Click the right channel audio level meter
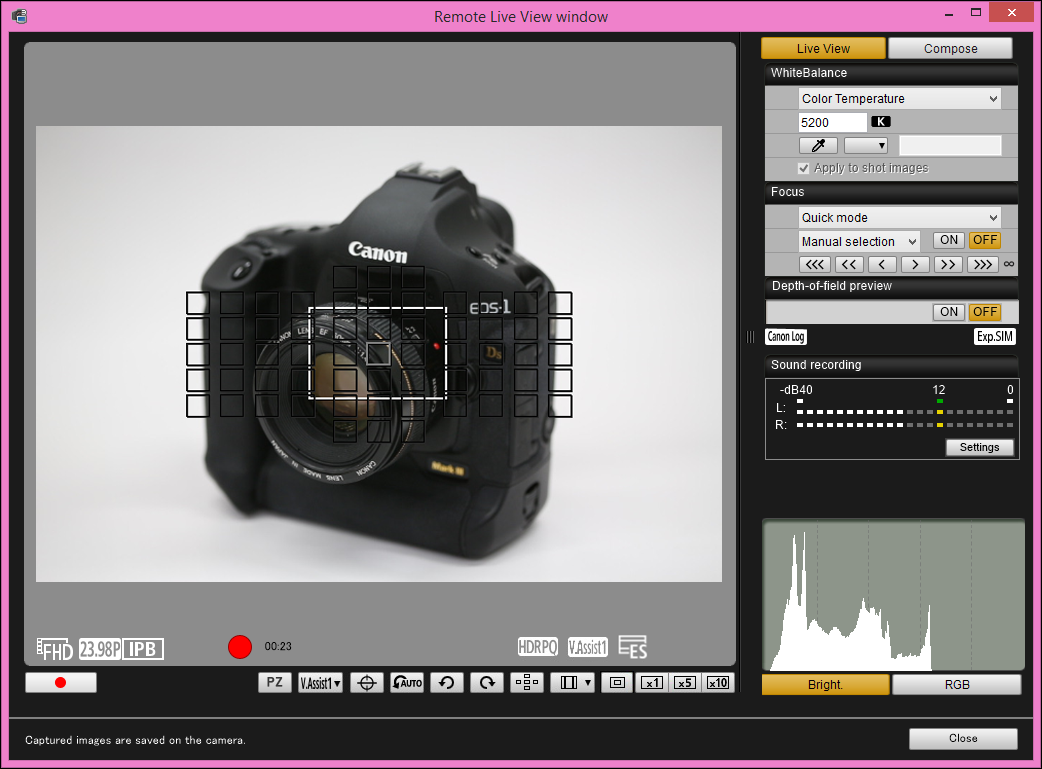The image size is (1042, 769). point(905,425)
